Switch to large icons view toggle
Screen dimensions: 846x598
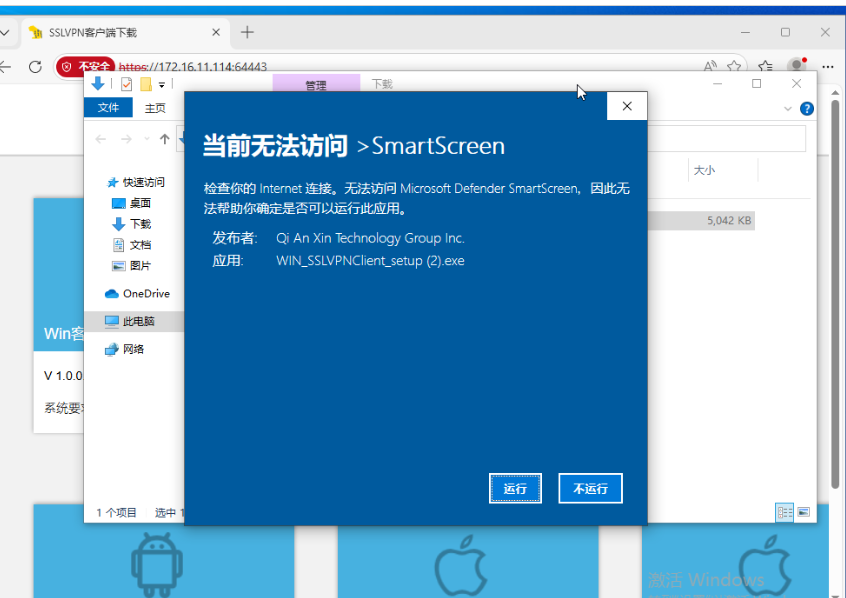pyautogui.click(x=803, y=512)
